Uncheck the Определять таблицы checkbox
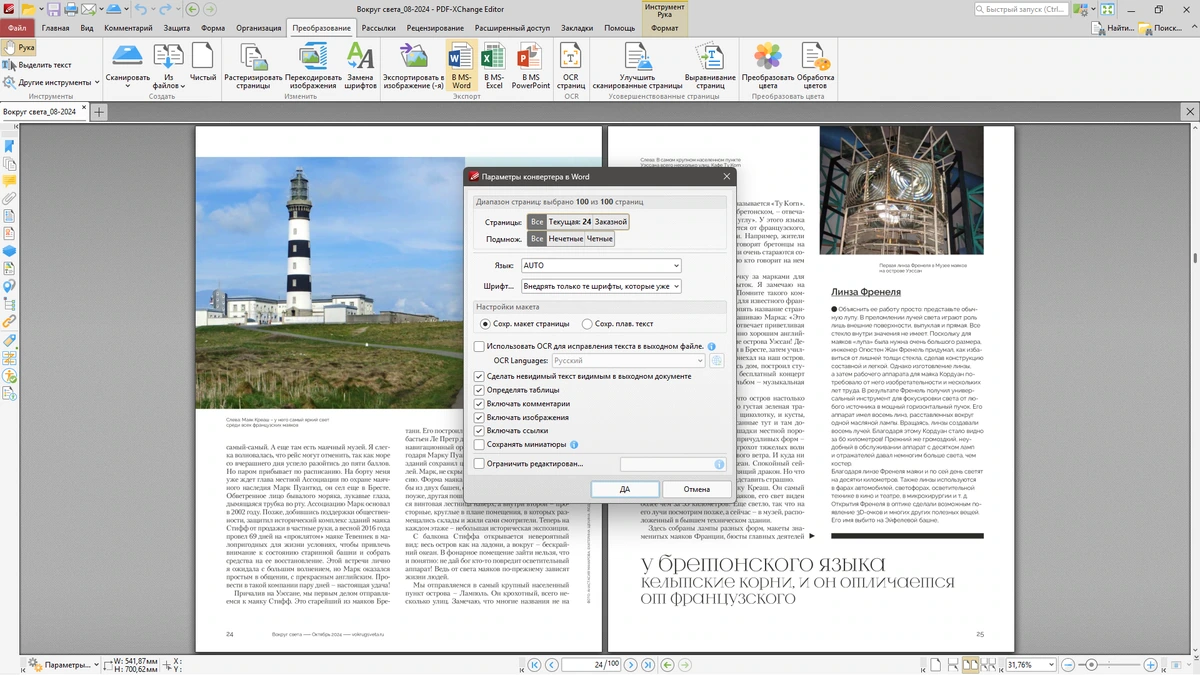The image size is (1200, 675). (x=479, y=390)
